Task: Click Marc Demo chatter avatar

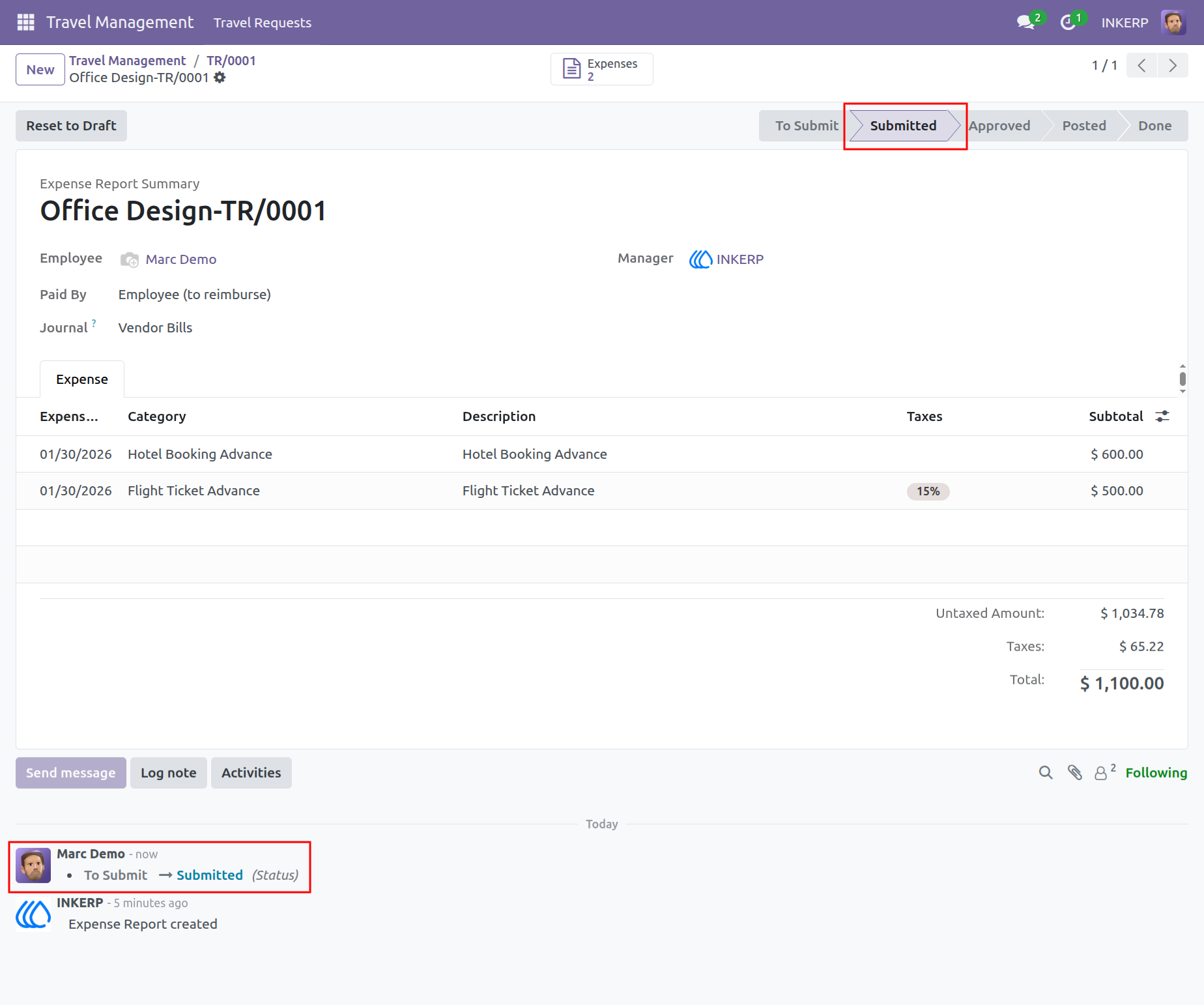Action: (x=33, y=866)
